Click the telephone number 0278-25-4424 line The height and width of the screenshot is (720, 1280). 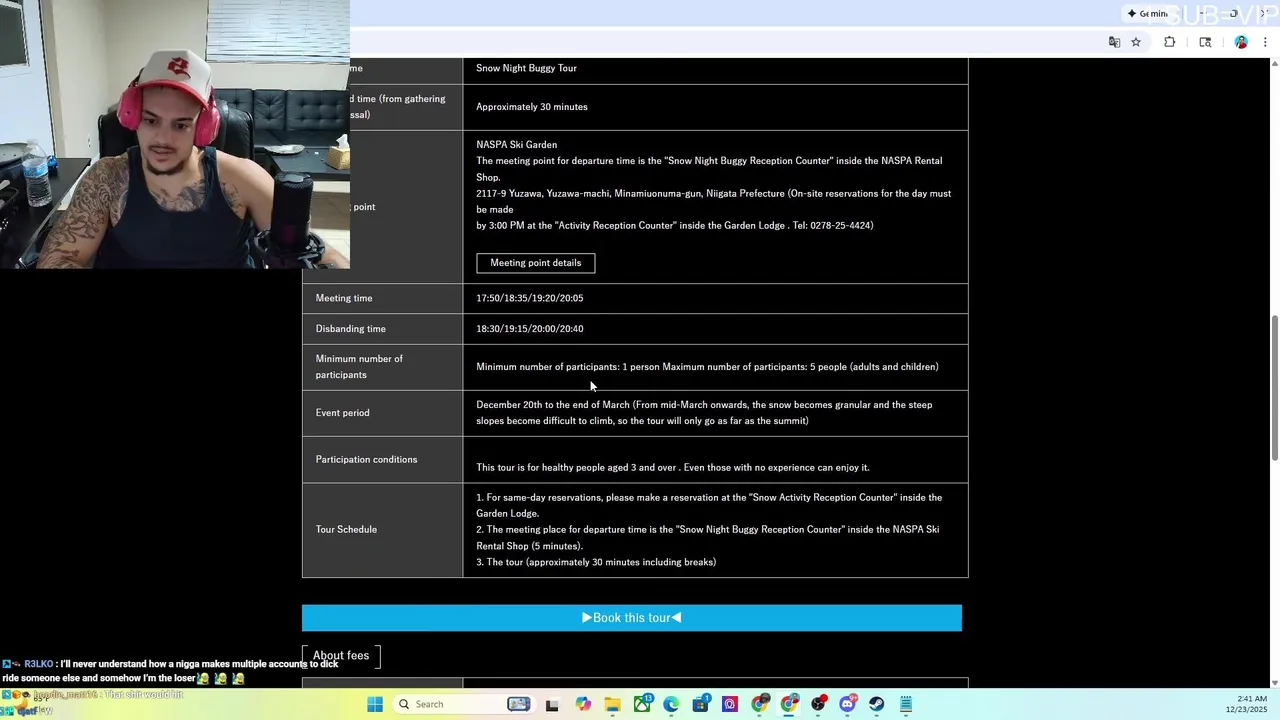675,225
